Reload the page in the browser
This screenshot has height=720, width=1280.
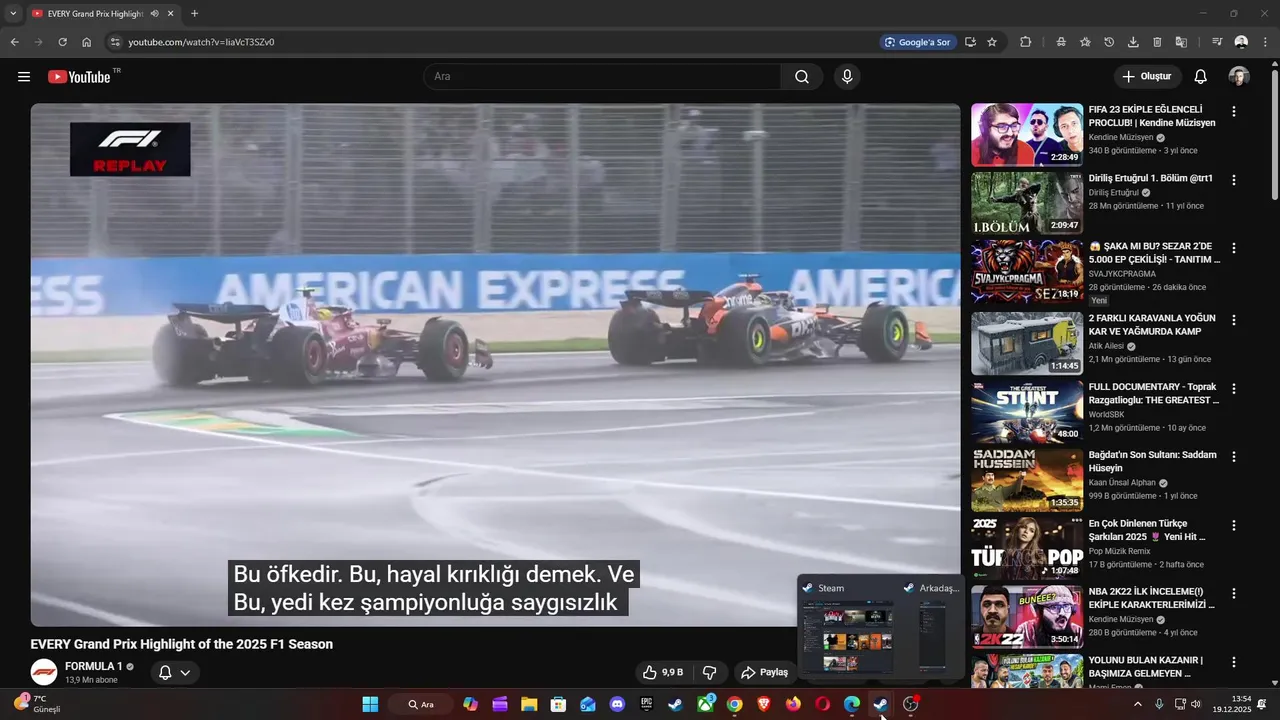[x=62, y=42]
